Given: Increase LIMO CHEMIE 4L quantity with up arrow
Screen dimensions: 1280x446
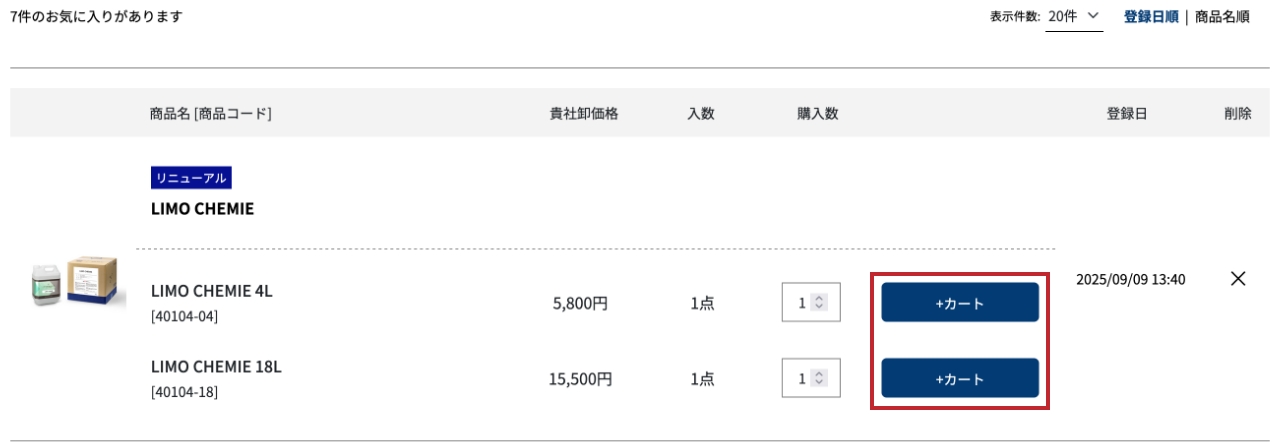Looking at the screenshot, I should (x=820, y=298).
